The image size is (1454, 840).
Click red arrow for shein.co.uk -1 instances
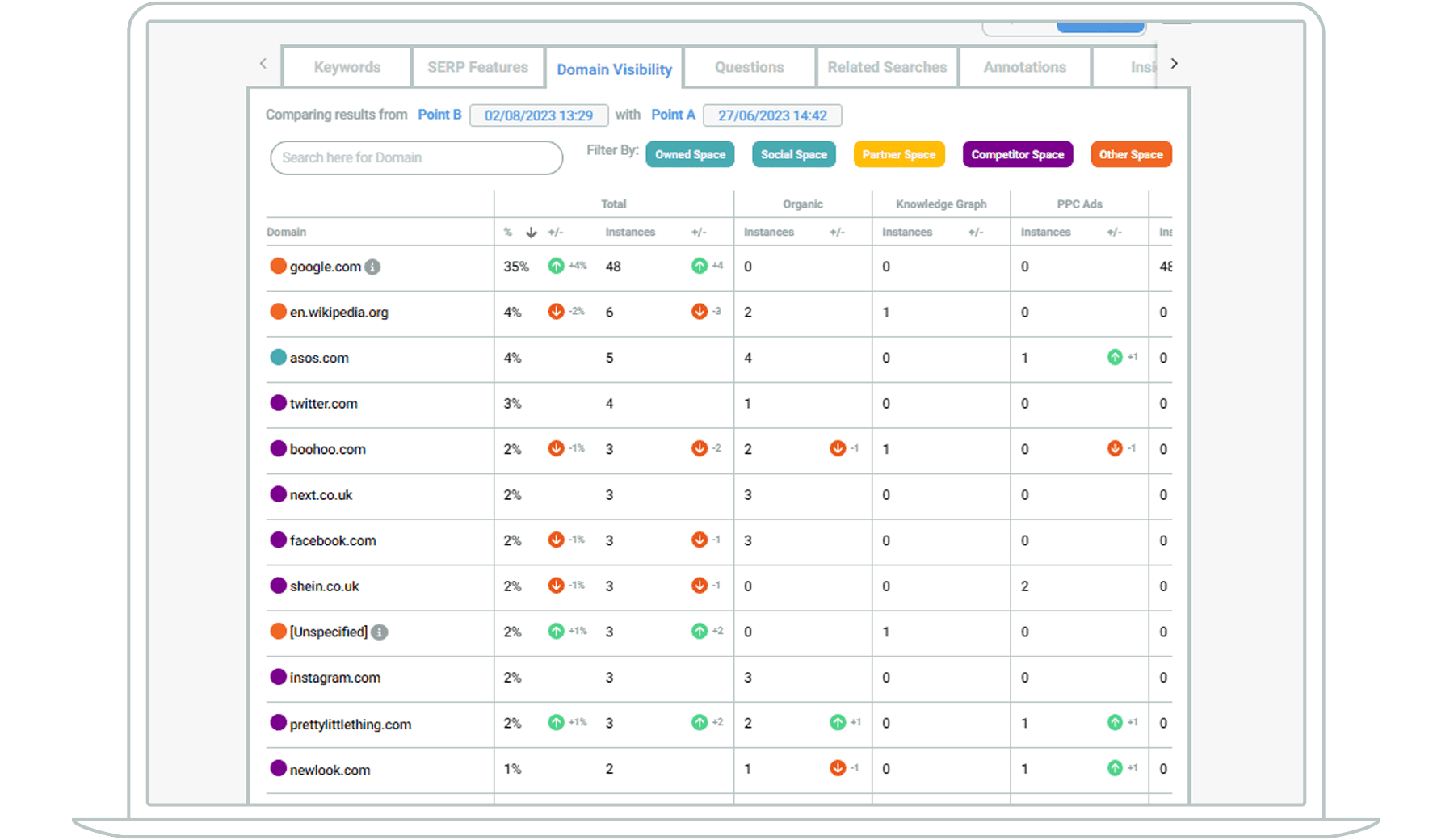pos(700,586)
